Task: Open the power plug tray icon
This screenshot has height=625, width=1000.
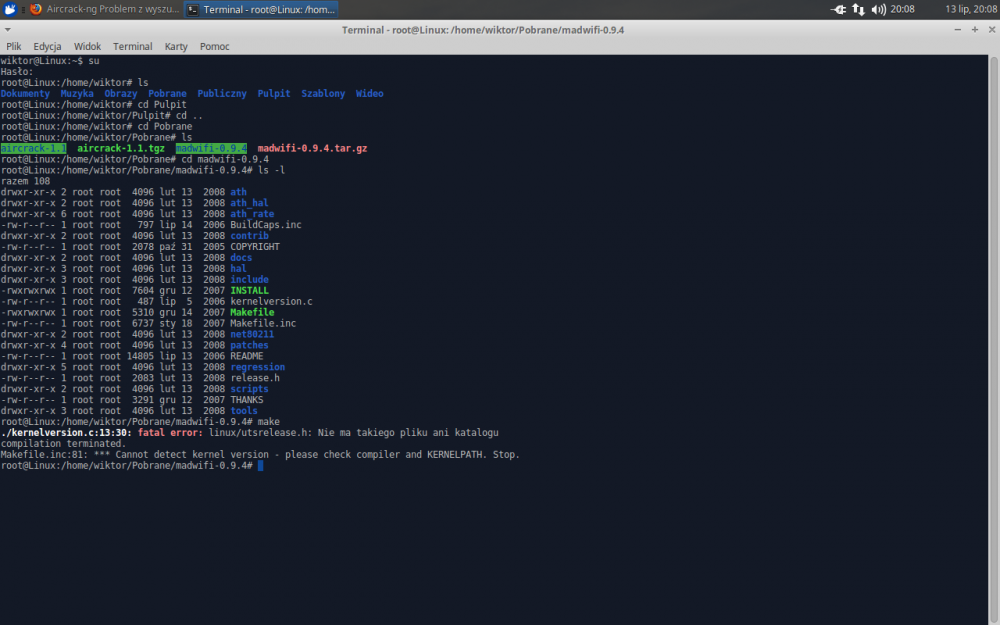Action: (x=838, y=9)
